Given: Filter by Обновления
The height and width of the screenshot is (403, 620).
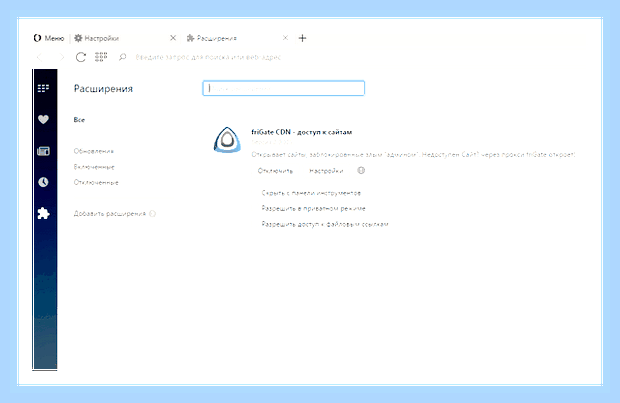Looking at the screenshot, I should 94,151.
